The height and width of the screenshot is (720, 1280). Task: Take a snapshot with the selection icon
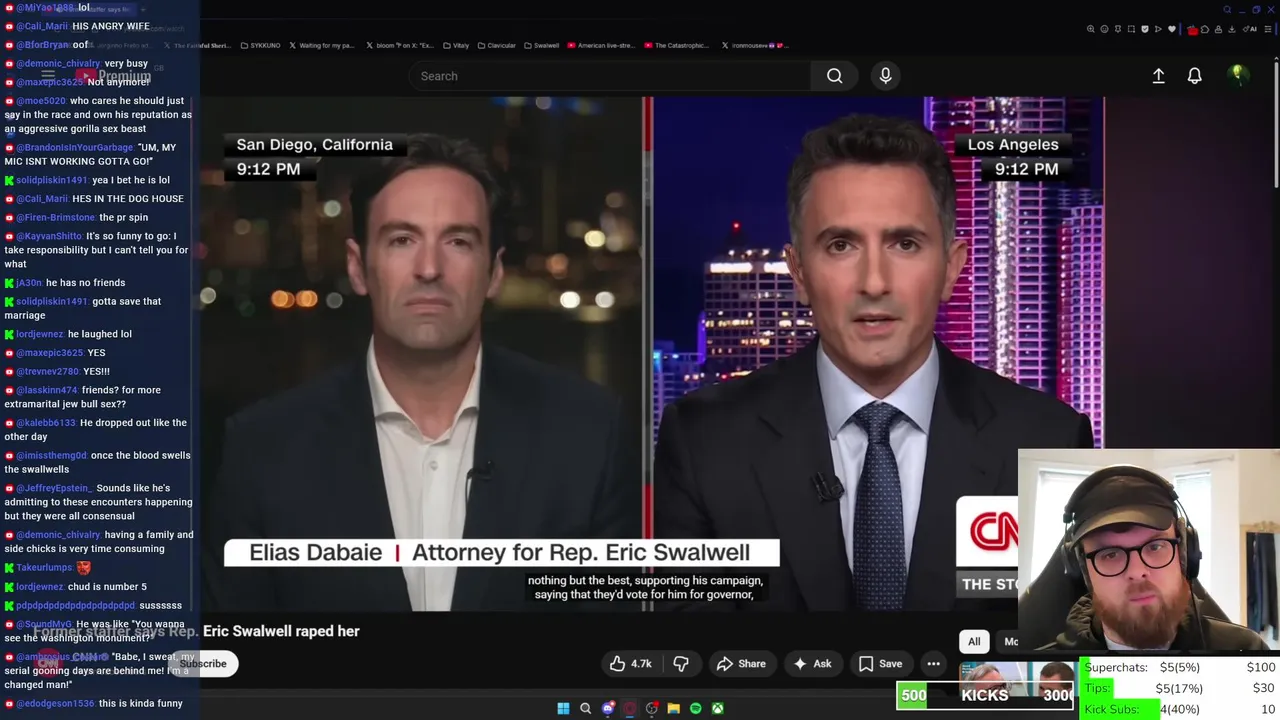coord(1131,29)
